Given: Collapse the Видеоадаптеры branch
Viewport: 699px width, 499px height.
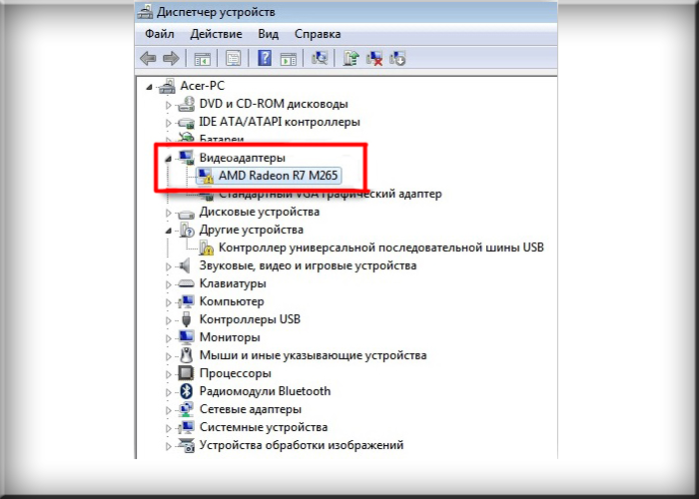Looking at the screenshot, I should tap(168, 158).
